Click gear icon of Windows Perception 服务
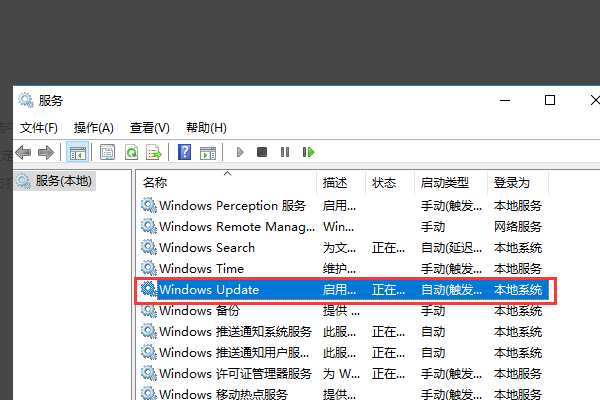600x400 pixels. click(148, 206)
